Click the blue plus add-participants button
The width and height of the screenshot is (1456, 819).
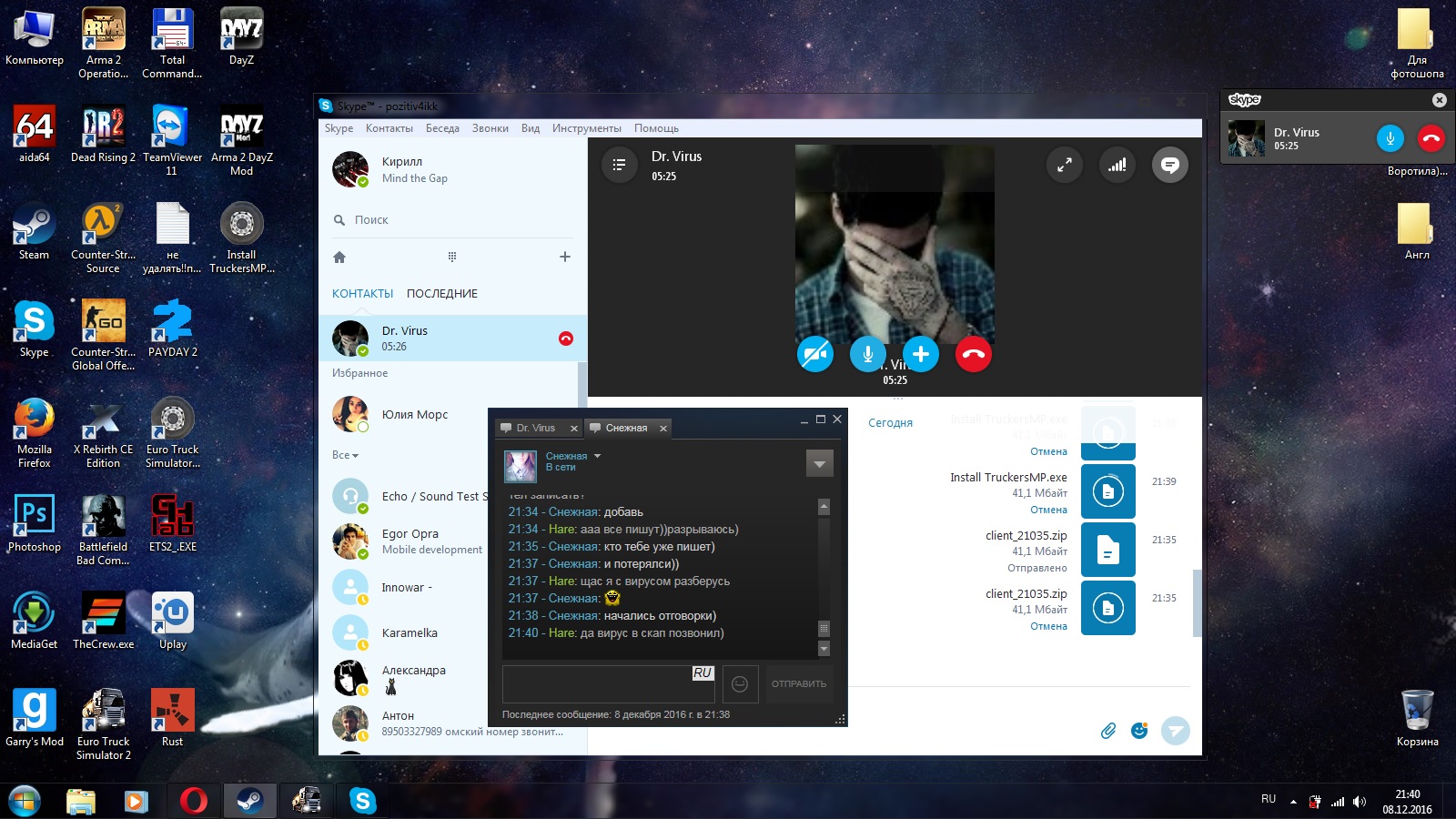tap(921, 354)
